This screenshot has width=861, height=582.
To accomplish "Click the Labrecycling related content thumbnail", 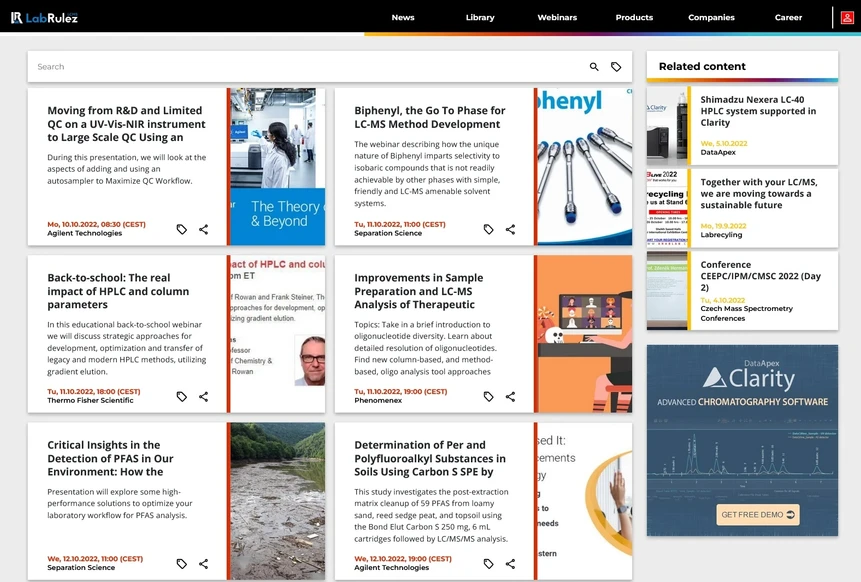I will pos(667,208).
